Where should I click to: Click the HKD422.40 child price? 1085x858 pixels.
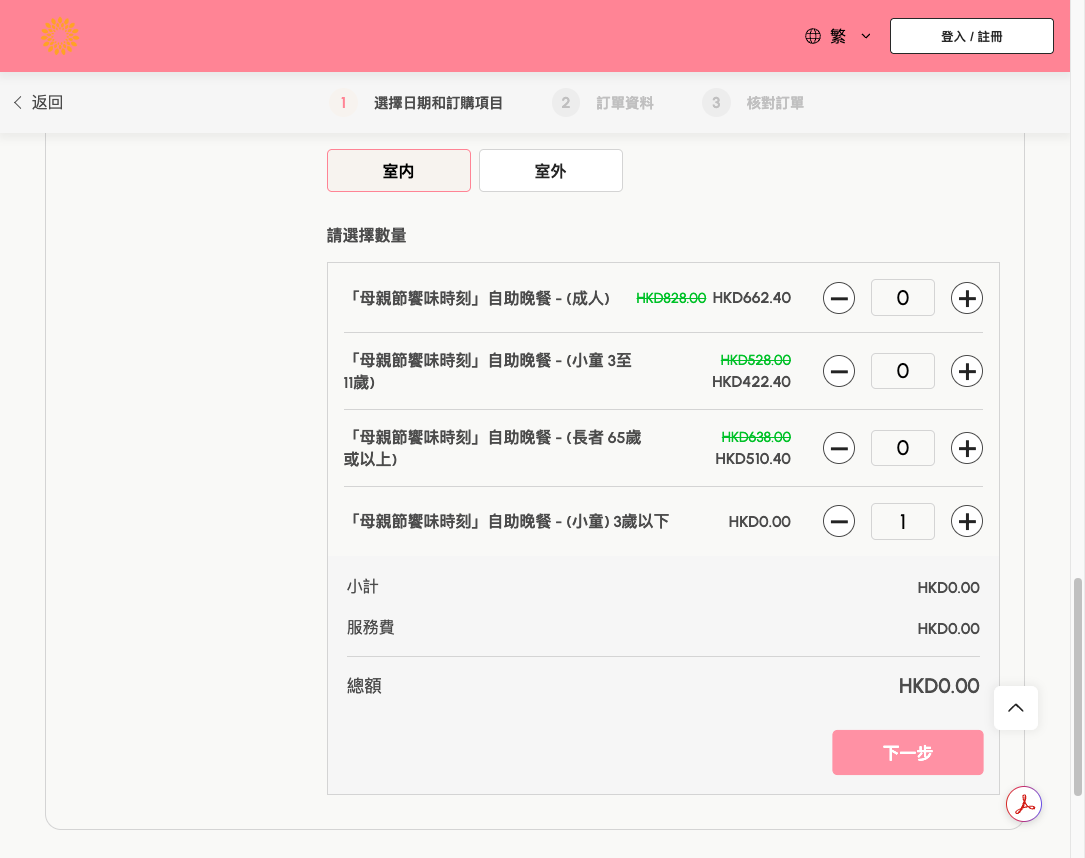[751, 382]
